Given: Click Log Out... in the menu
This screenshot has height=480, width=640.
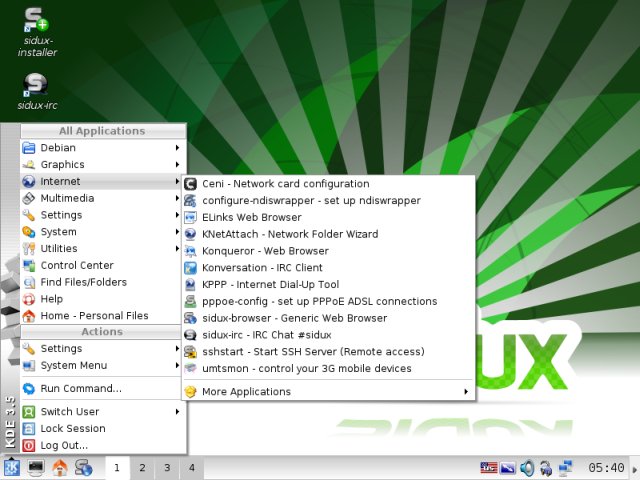Looking at the screenshot, I should (64, 445).
